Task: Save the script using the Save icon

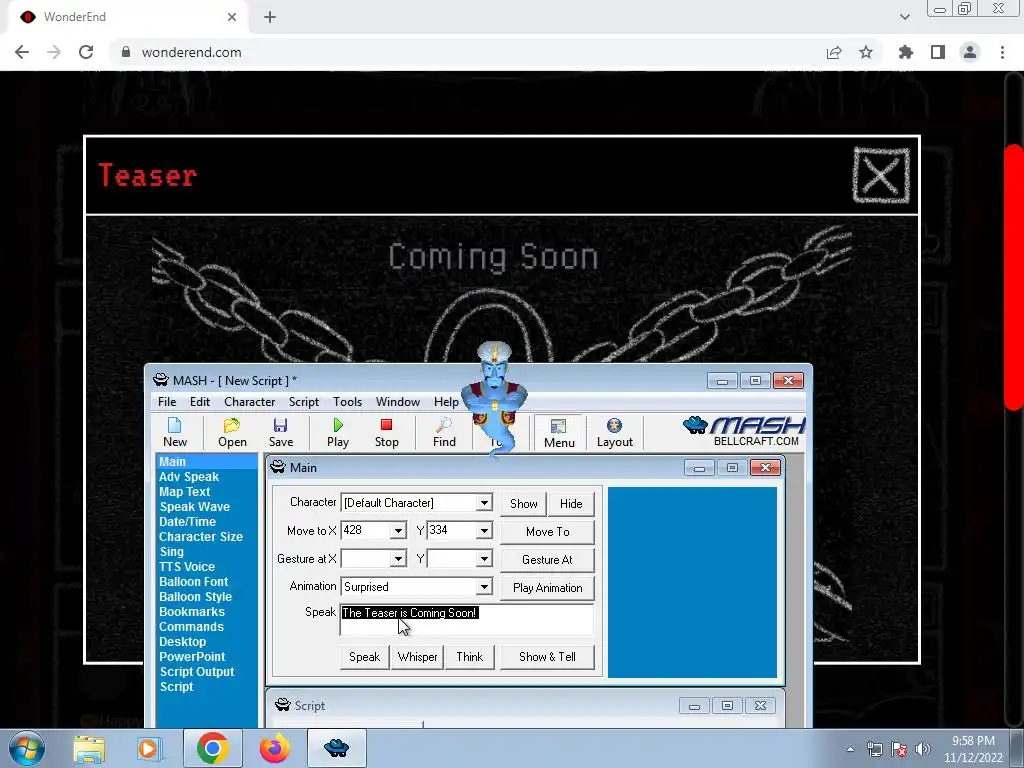Action: pyautogui.click(x=281, y=432)
